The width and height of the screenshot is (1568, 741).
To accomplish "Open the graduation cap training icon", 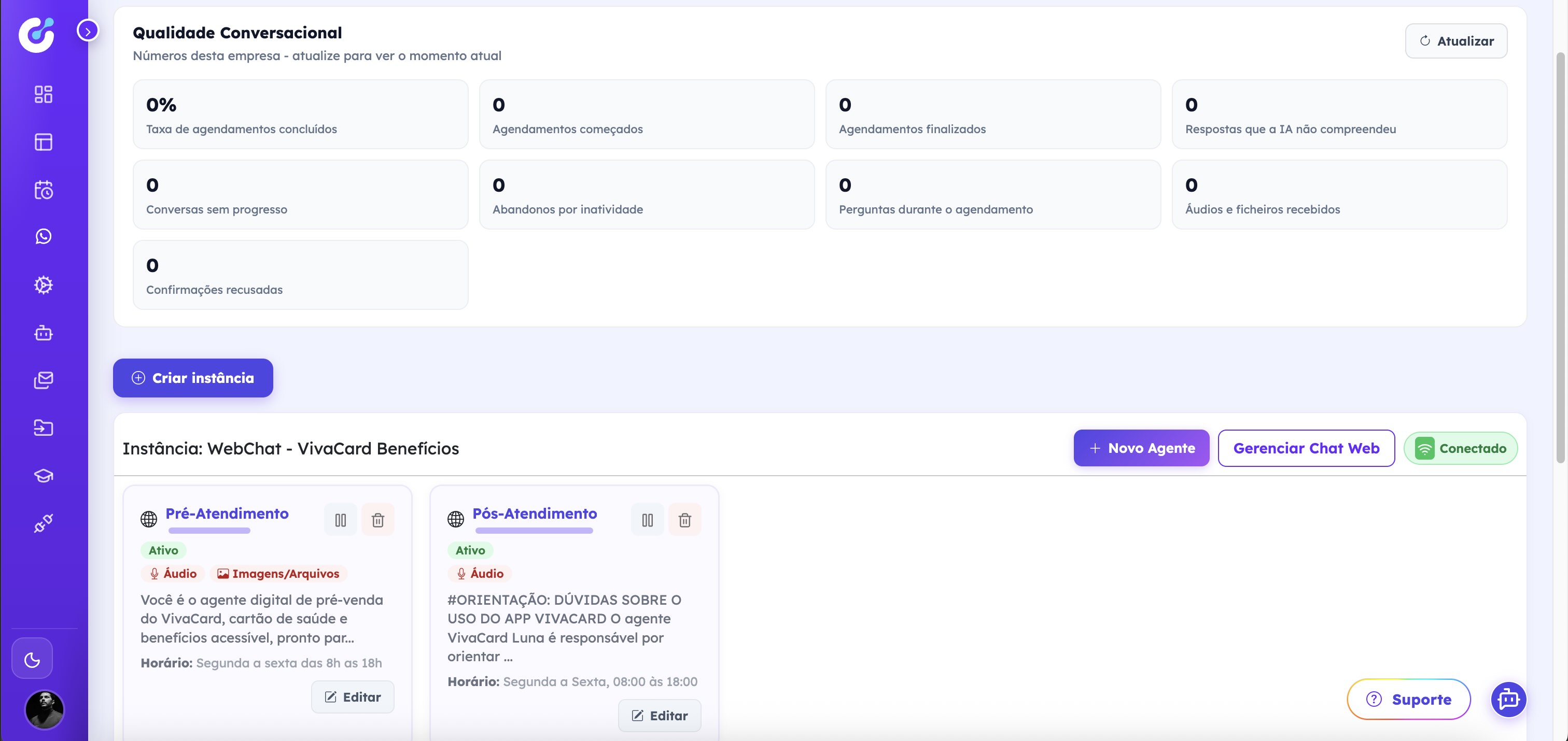I will (x=43, y=476).
